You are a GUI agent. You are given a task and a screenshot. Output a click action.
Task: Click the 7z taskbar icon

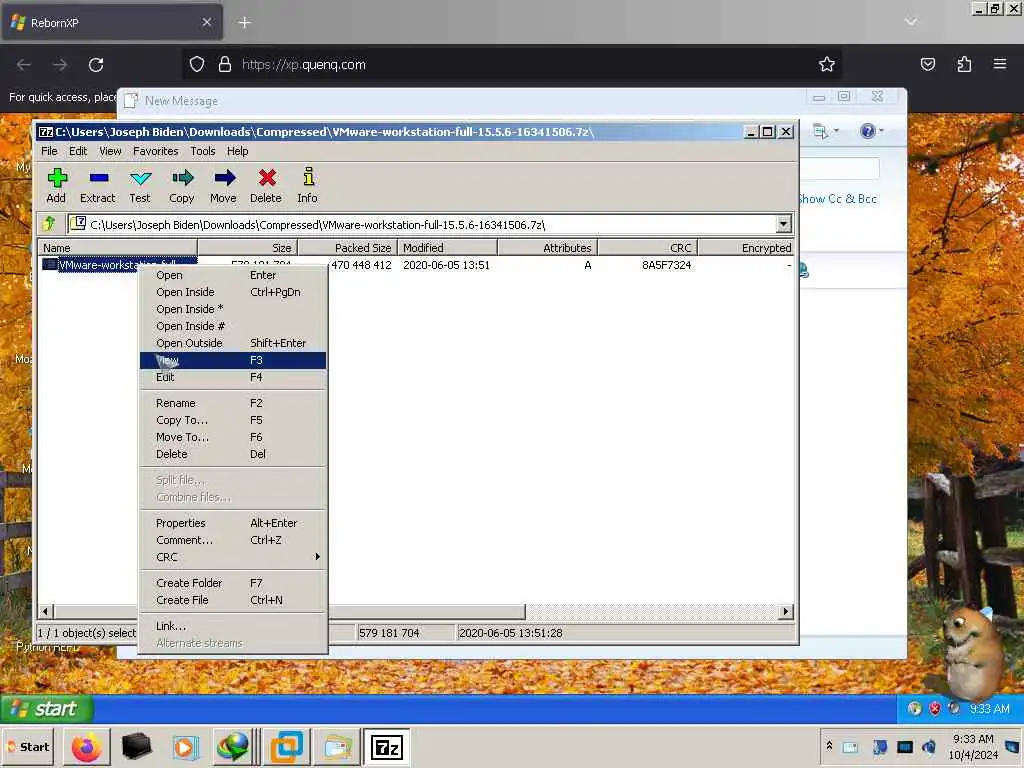387,747
